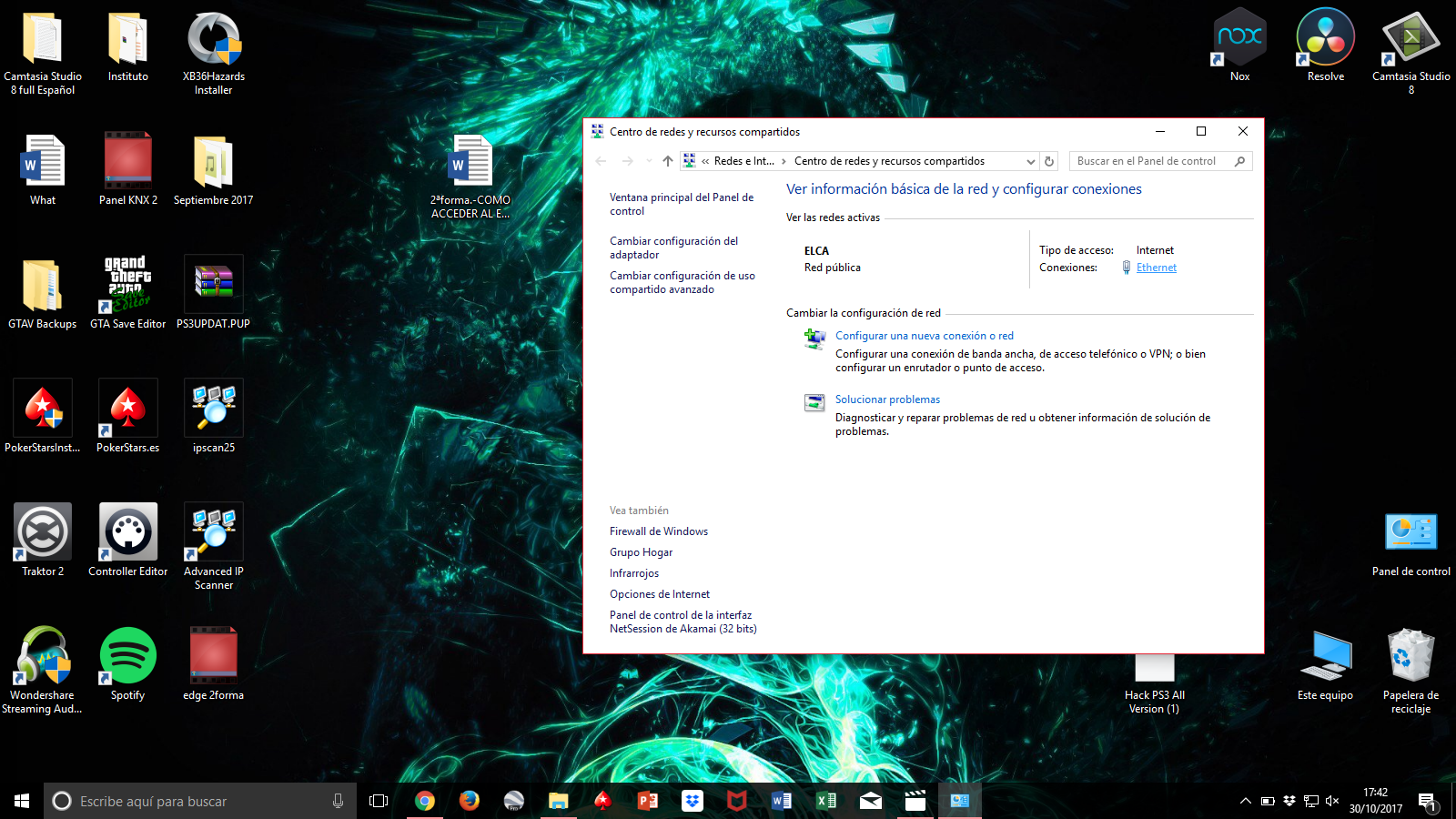Open the Action Center notifications icon
The height and width of the screenshot is (819, 1456).
click(1427, 801)
